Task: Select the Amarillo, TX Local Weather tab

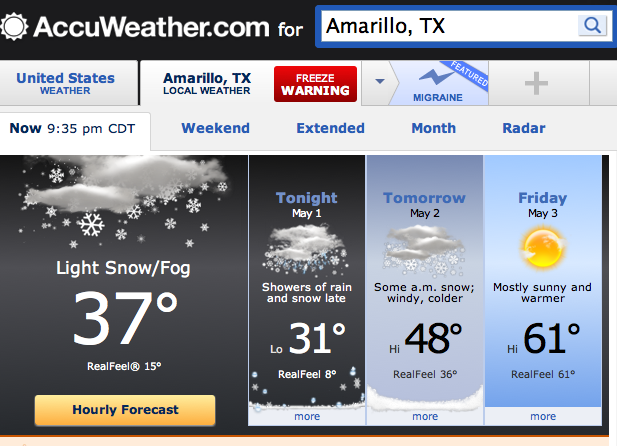Action: click(207, 83)
